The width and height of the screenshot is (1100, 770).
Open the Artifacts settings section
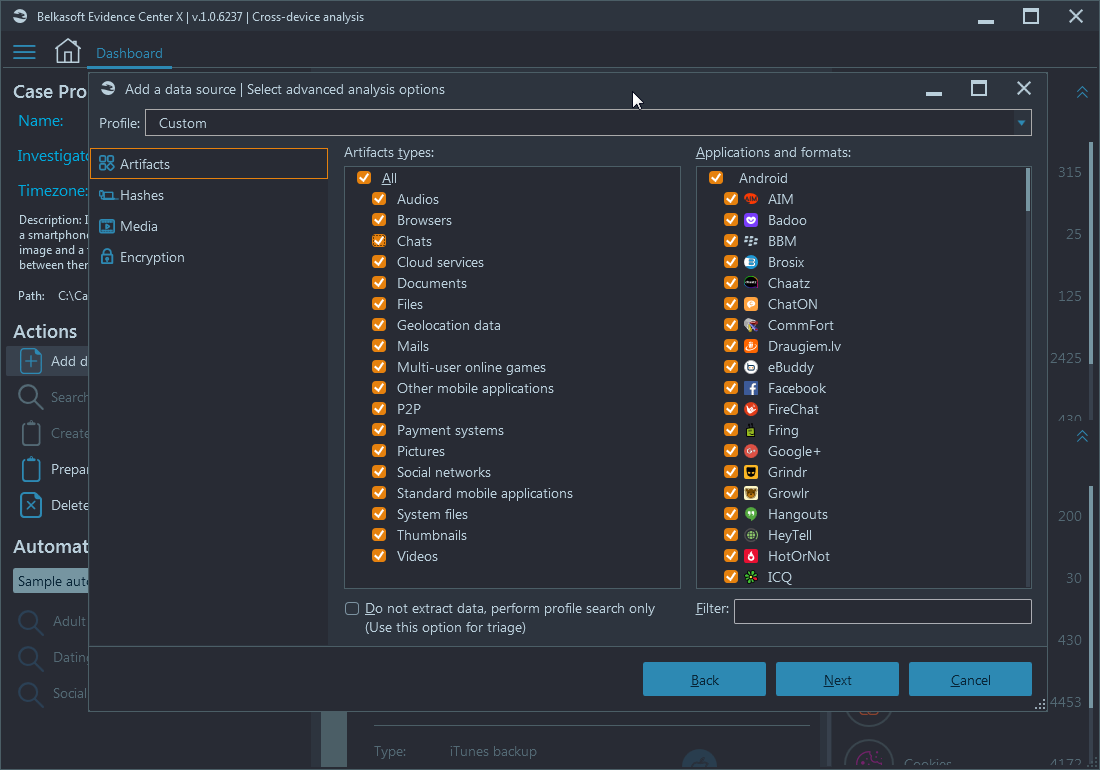pyautogui.click(x=209, y=163)
